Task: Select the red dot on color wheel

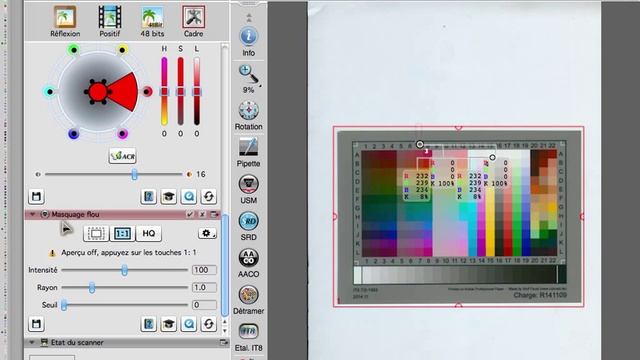Action: (x=147, y=91)
